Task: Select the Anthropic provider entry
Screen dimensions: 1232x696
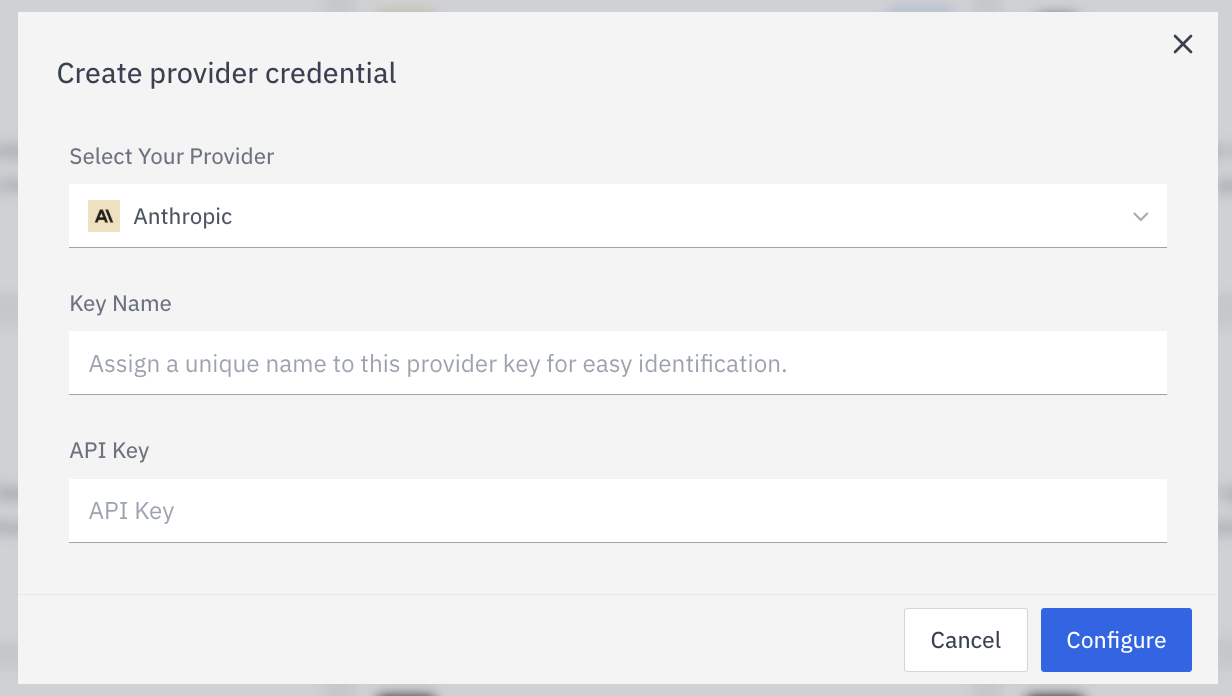Action: point(400,216)
